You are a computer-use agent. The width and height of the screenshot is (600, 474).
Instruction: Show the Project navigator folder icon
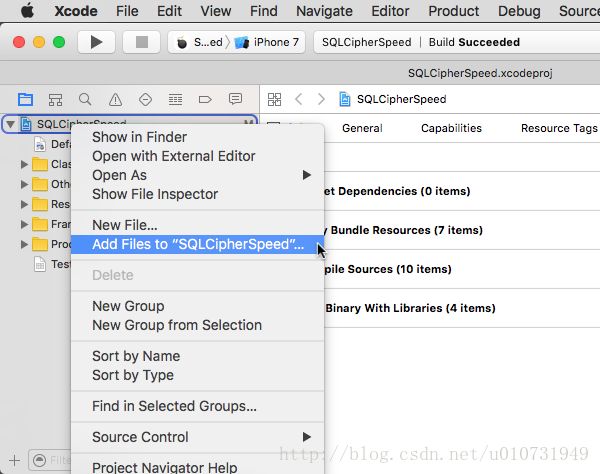tap(25, 99)
